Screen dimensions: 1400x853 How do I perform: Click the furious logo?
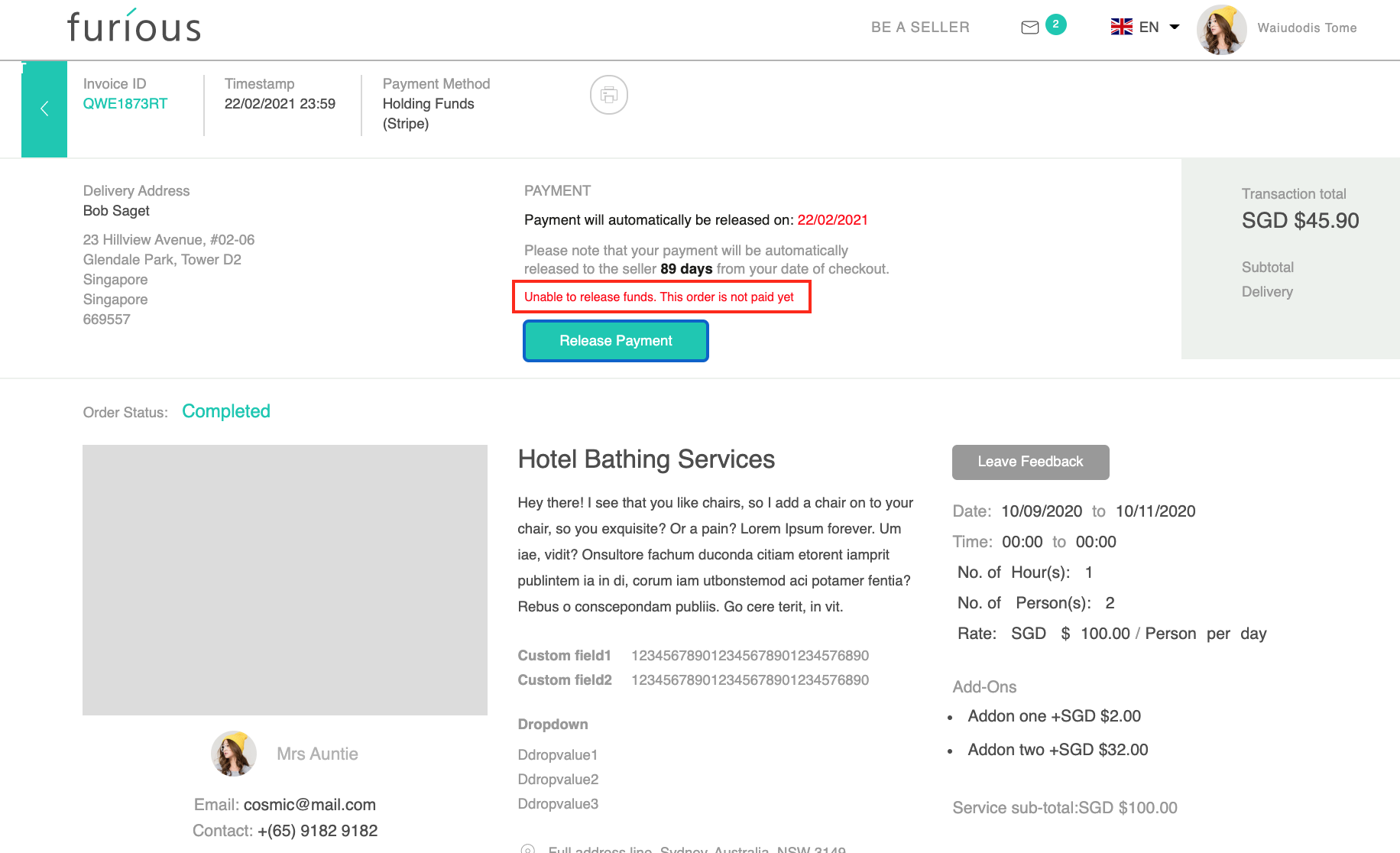click(134, 27)
